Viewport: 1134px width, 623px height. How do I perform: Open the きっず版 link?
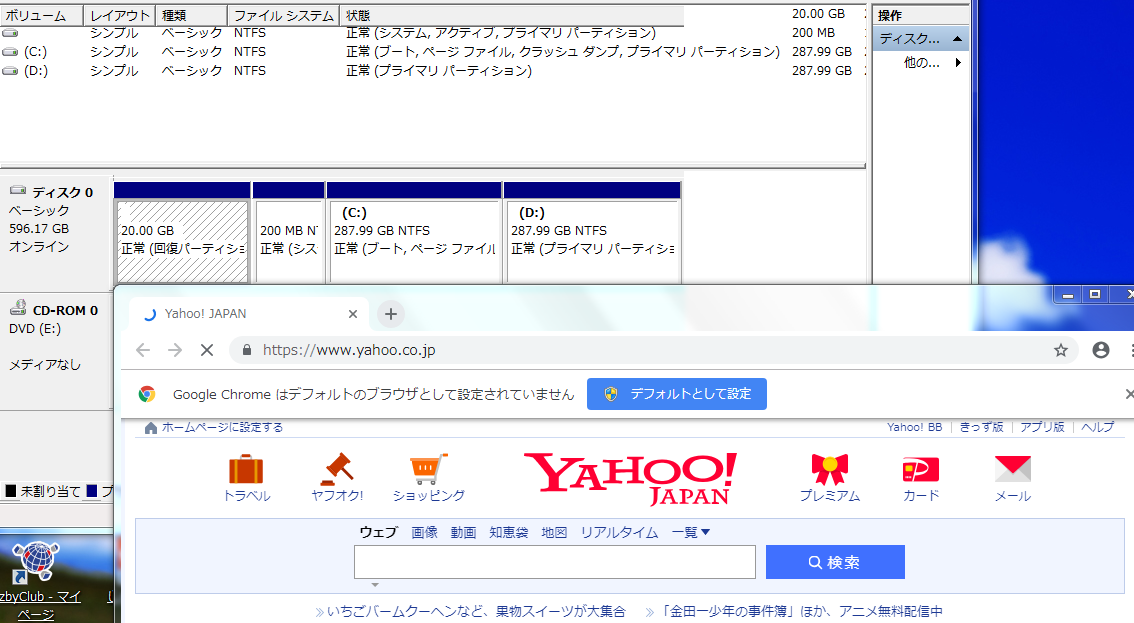click(981, 428)
